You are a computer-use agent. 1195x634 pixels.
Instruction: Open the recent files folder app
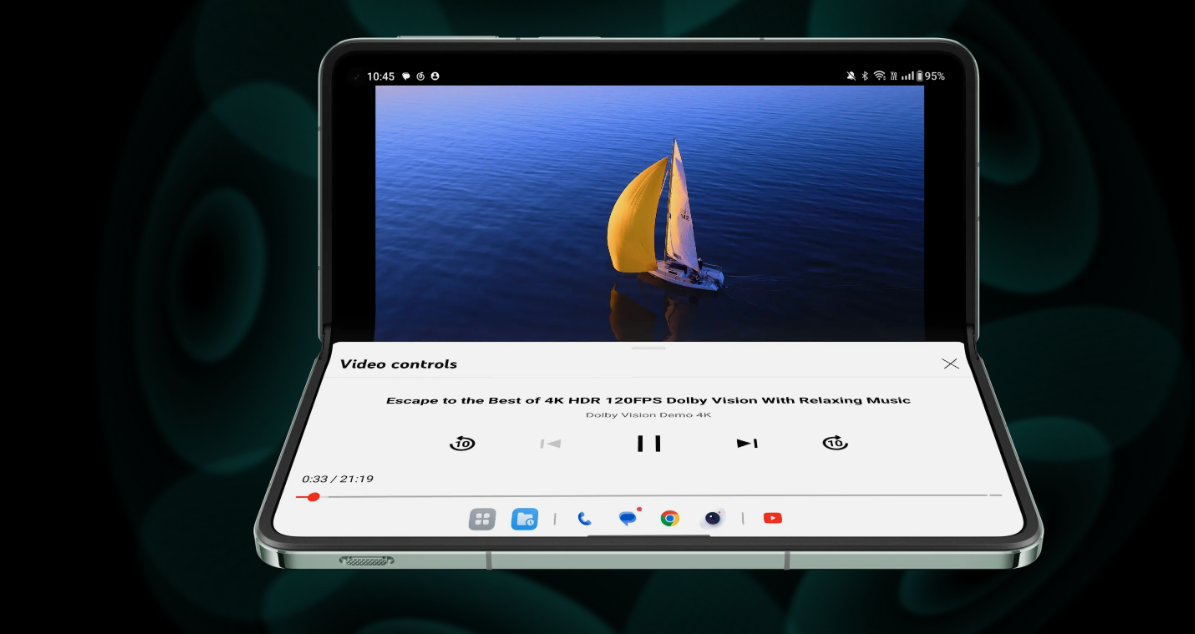pos(524,519)
